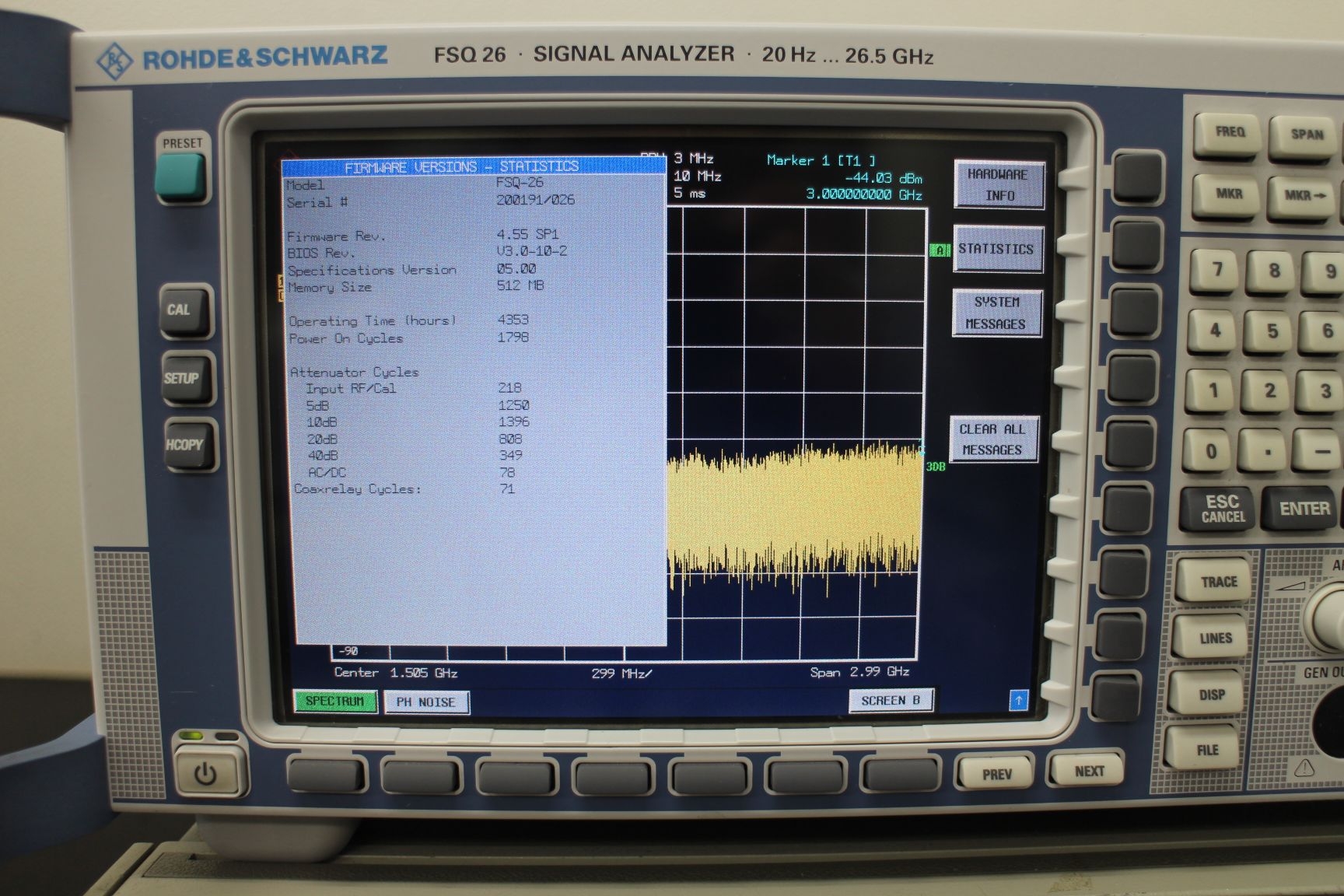The image size is (1344, 896).
Task: Push the bottom hardware hotkey below PH NOISE
Action: coord(421,776)
